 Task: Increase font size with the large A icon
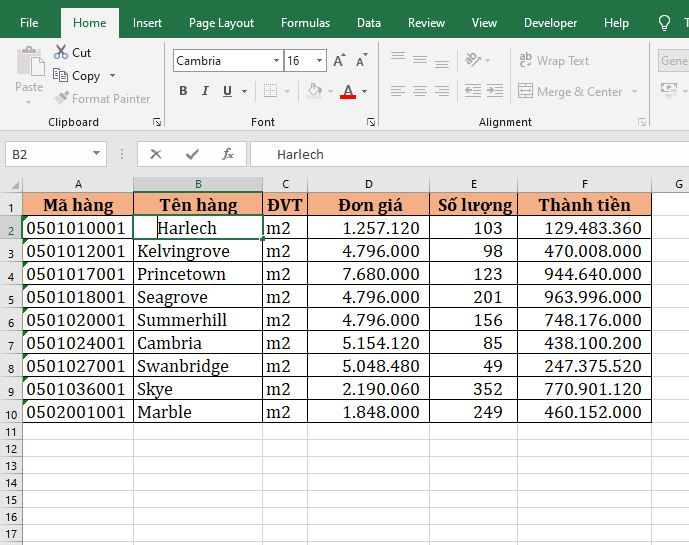[339, 61]
